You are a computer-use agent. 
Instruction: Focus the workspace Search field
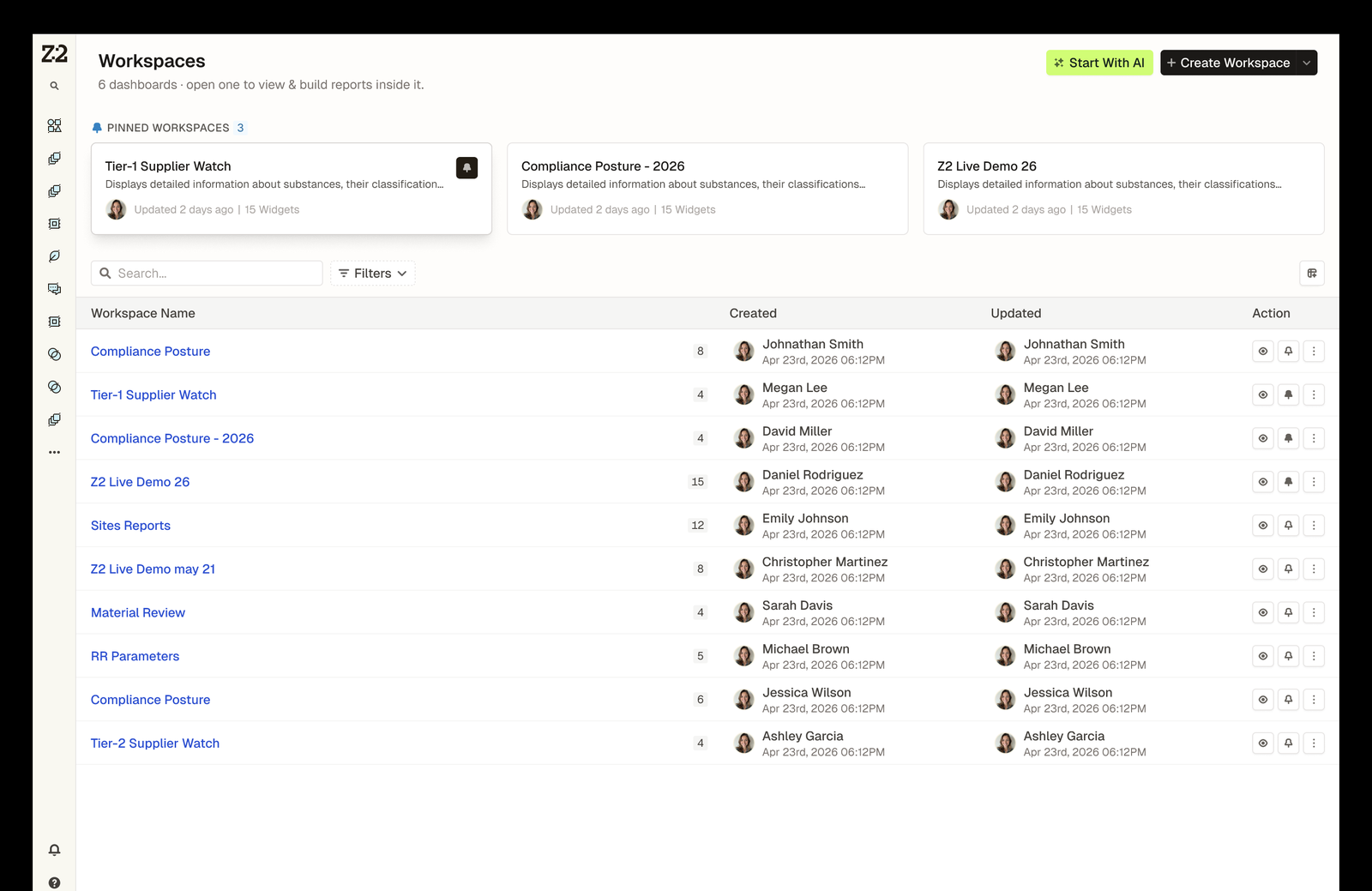[x=207, y=274]
